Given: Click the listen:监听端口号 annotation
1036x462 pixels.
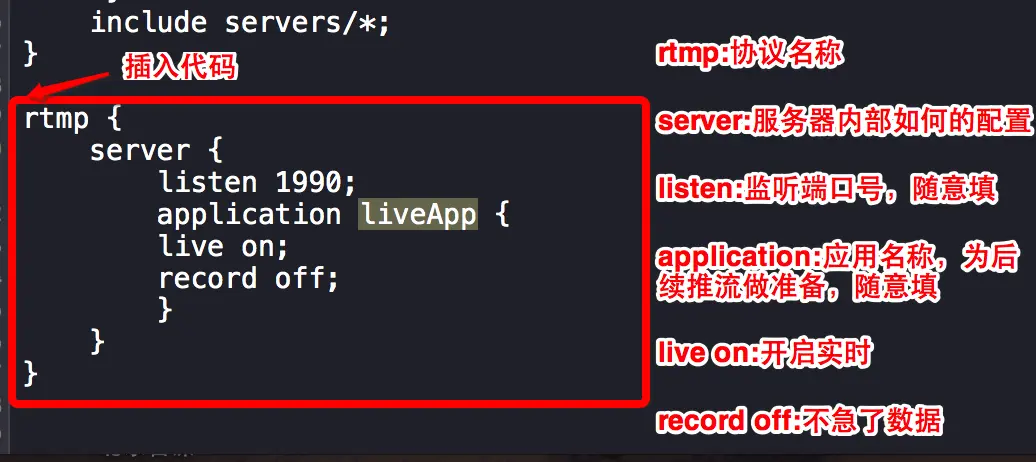Looking at the screenshot, I should [825, 190].
